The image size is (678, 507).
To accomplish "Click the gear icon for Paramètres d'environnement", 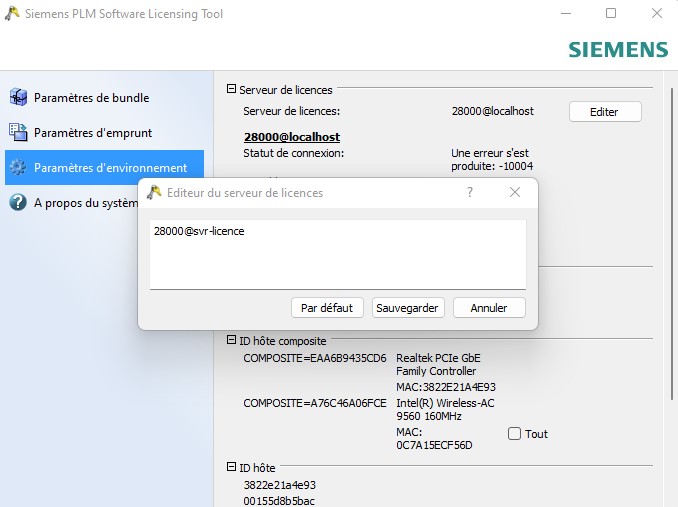I will [x=18, y=167].
